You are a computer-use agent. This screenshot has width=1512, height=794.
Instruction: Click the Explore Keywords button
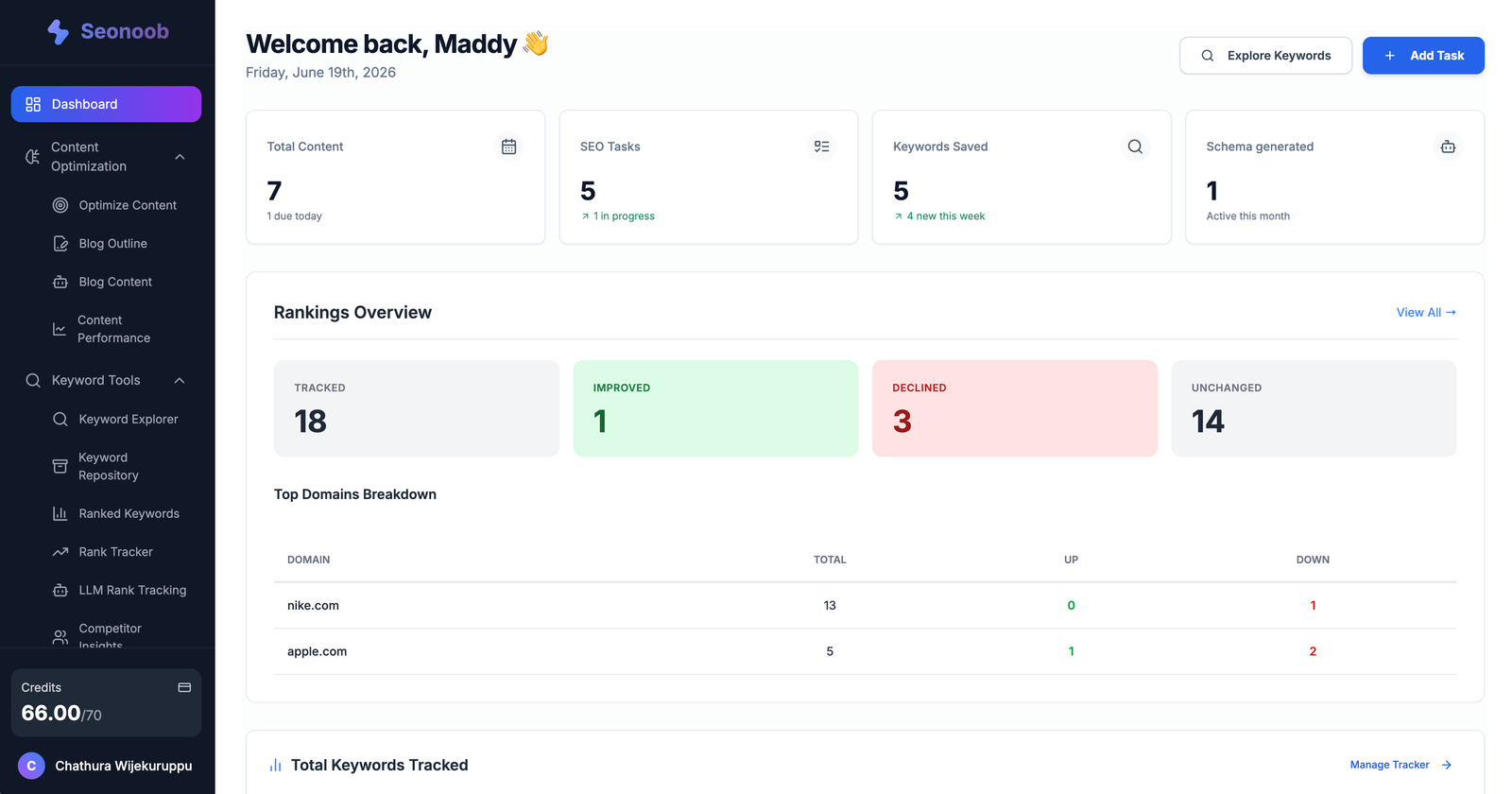(1265, 56)
